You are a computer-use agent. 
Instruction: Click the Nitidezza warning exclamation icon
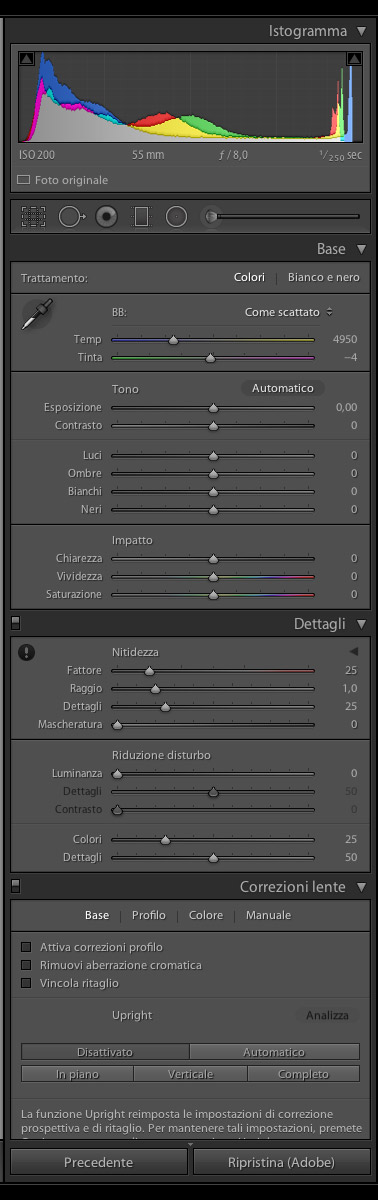click(27, 652)
